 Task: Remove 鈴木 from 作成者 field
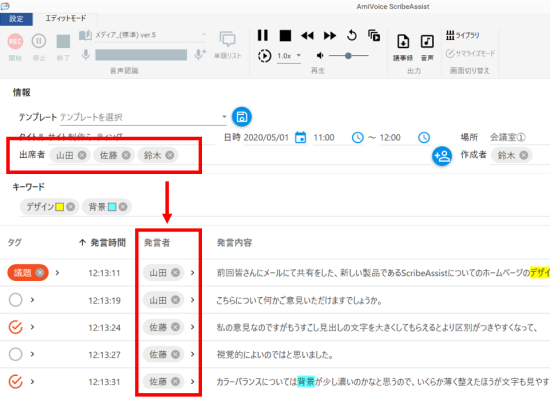[x=524, y=155]
